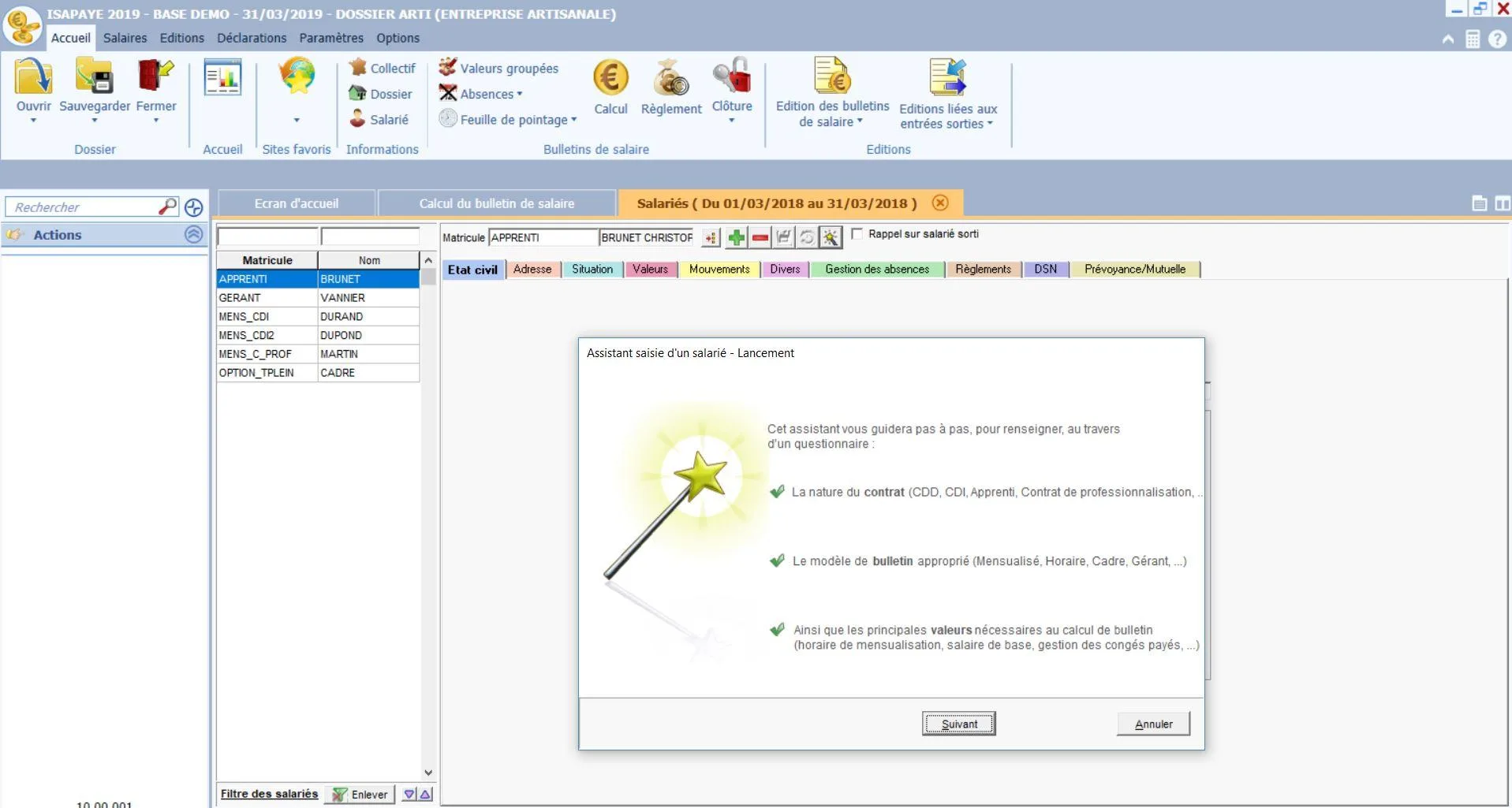Image resolution: width=1512 pixels, height=808 pixels.
Task: Expand the Fermer dropdown arrow
Action: (156, 121)
